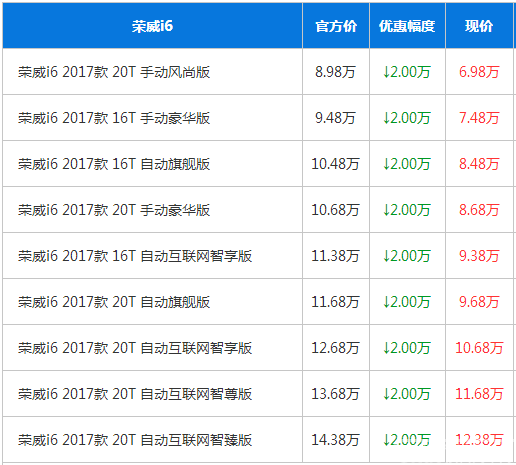Click the 14.38万 official price
The image size is (516, 465).
[x=335, y=440]
